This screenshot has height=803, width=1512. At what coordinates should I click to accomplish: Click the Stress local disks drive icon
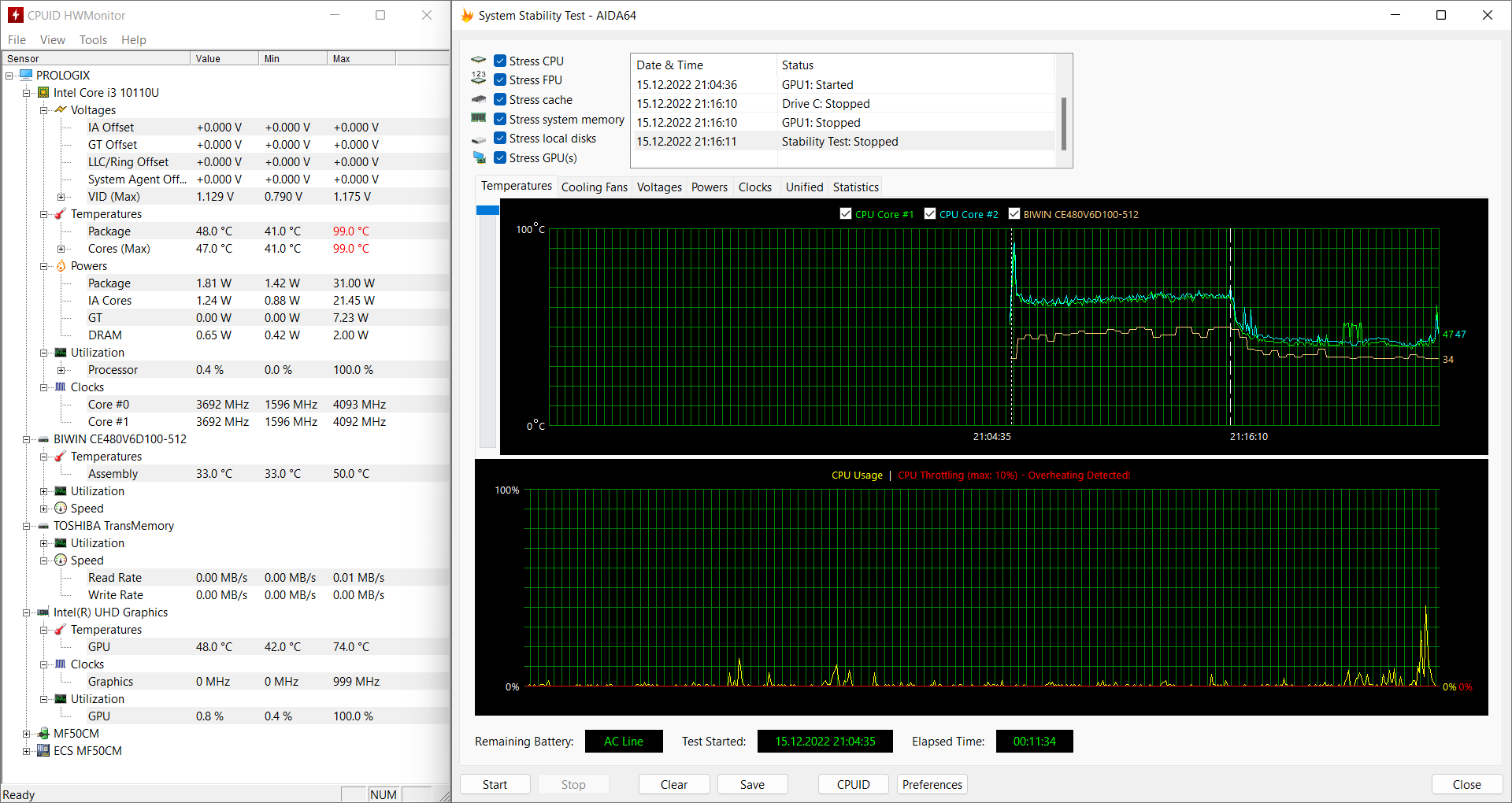(x=479, y=139)
